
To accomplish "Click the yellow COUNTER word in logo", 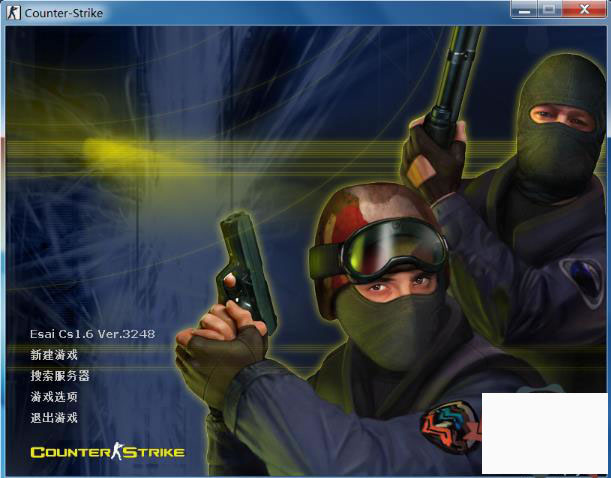I will [x=70, y=452].
